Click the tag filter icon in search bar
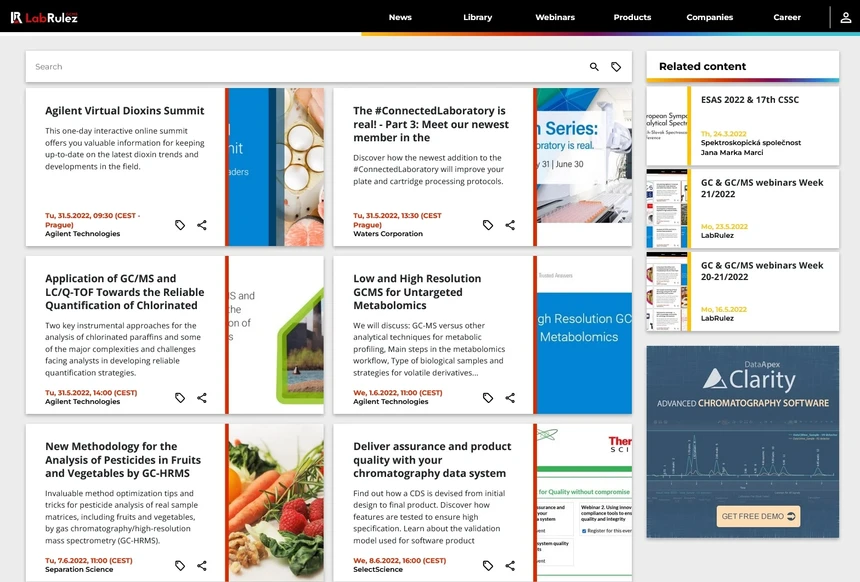The image size is (860, 582). (x=616, y=67)
